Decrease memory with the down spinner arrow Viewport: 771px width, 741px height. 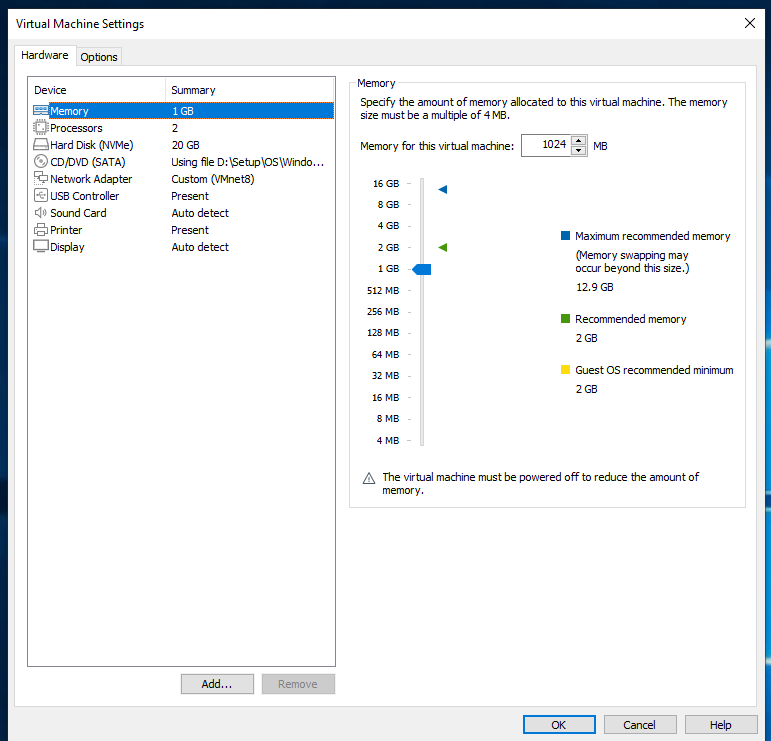coord(579,150)
